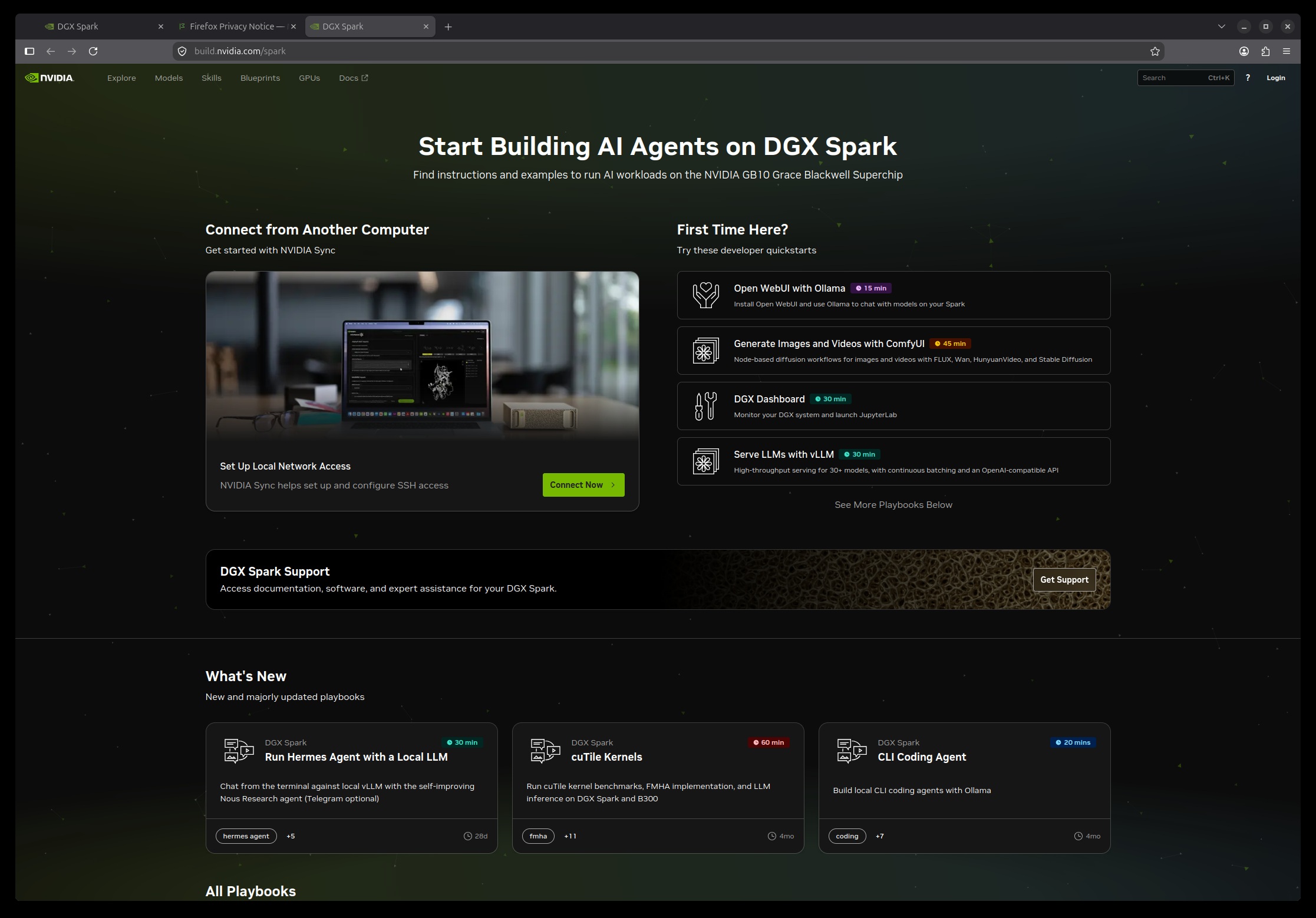Click the NVIDIA logo in the header

point(50,78)
